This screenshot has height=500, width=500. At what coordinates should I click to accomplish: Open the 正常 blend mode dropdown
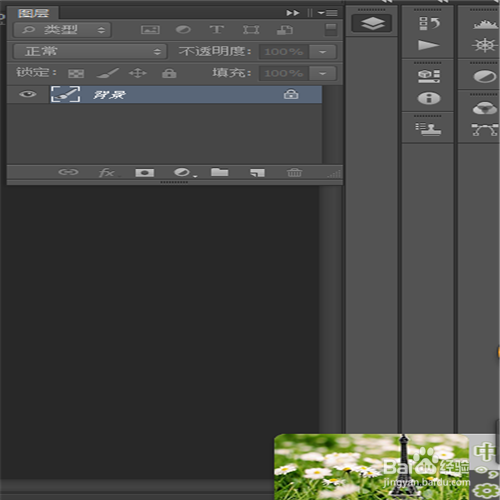click(90, 52)
